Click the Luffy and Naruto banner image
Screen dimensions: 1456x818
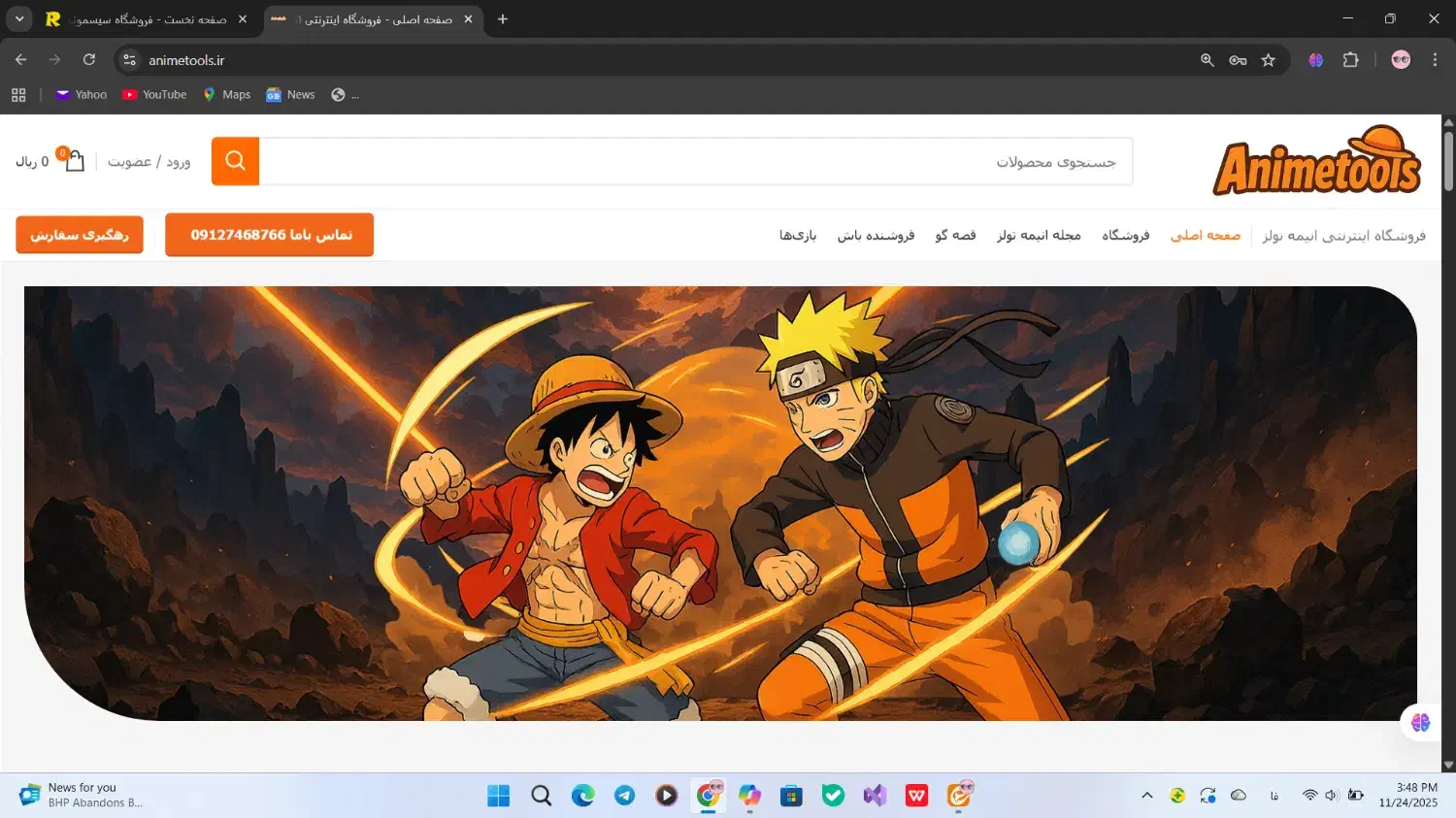point(720,503)
